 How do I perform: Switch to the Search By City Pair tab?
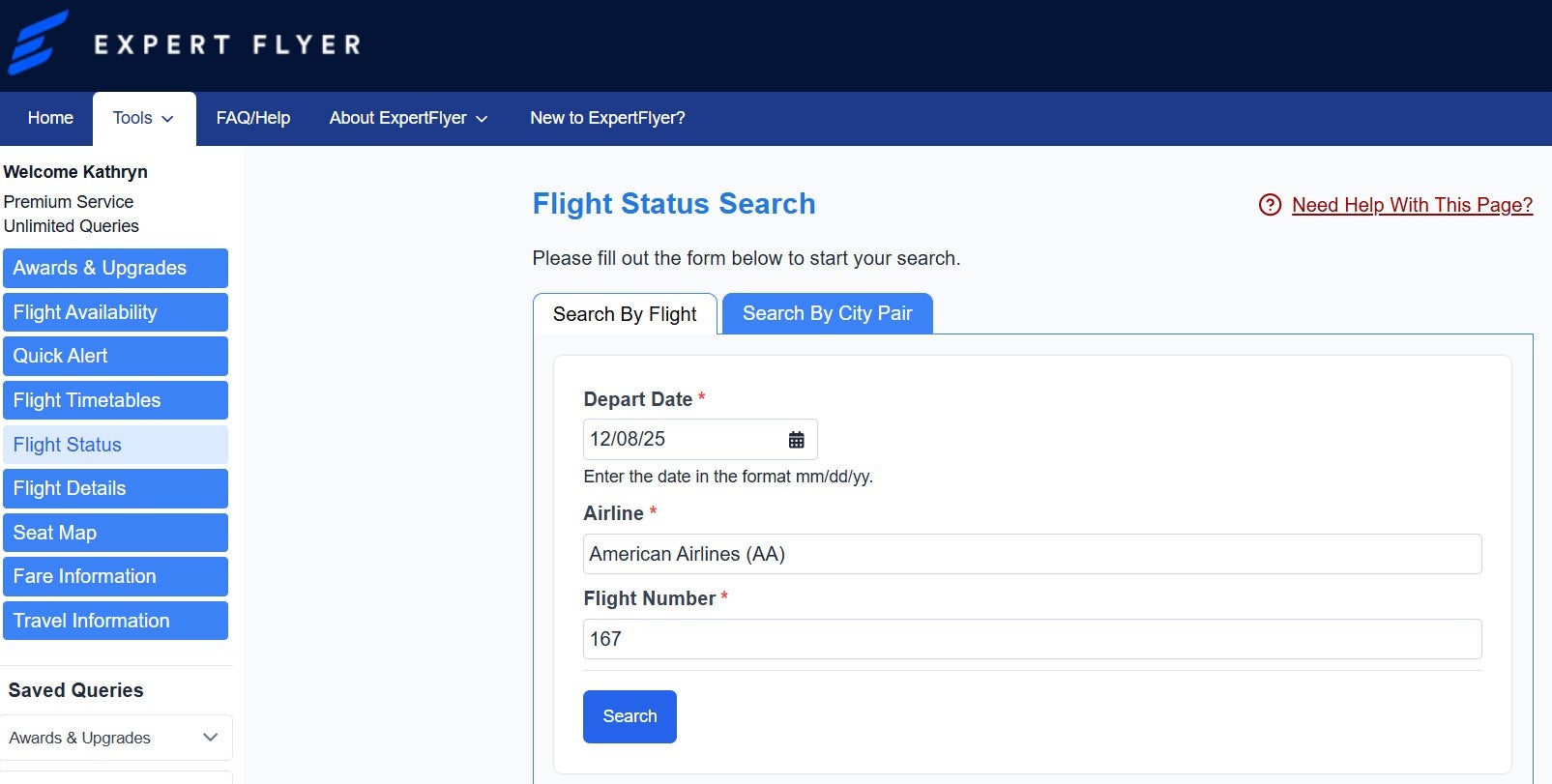pos(827,313)
